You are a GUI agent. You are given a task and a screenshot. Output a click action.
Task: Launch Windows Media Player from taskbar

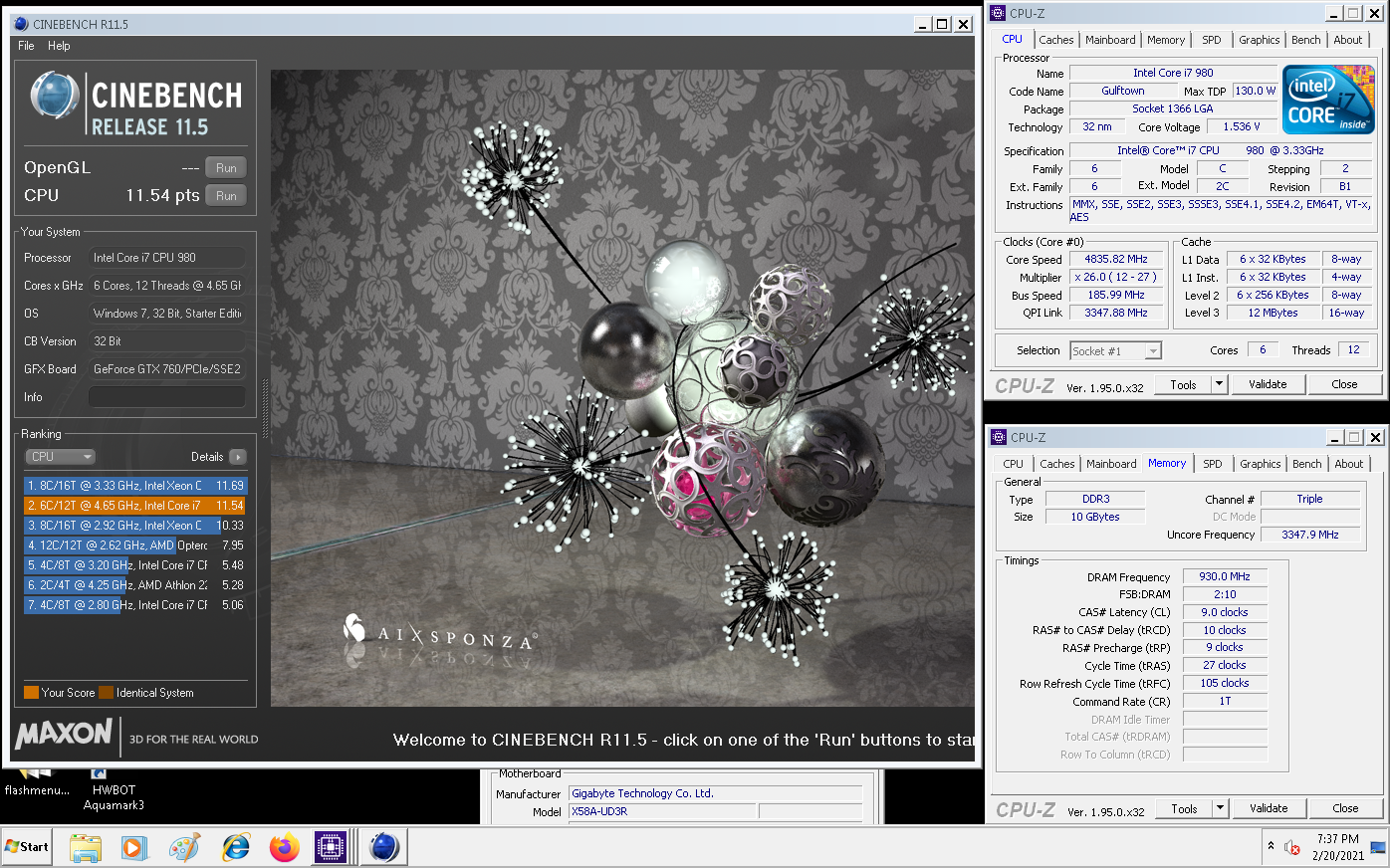click(x=132, y=847)
